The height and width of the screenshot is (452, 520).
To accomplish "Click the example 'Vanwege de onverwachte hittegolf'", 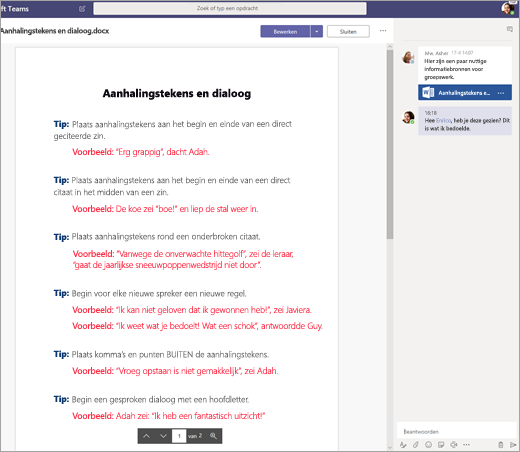I will 183,259.
